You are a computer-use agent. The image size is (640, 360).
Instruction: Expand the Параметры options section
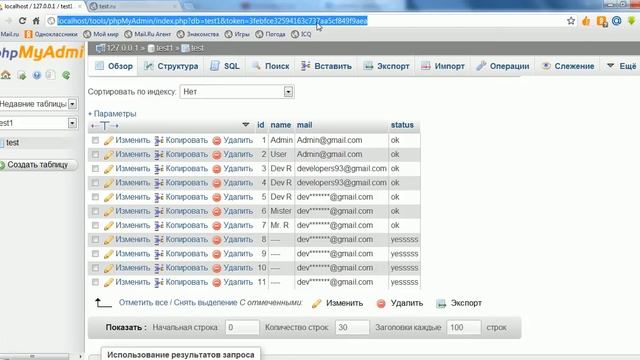(112, 114)
